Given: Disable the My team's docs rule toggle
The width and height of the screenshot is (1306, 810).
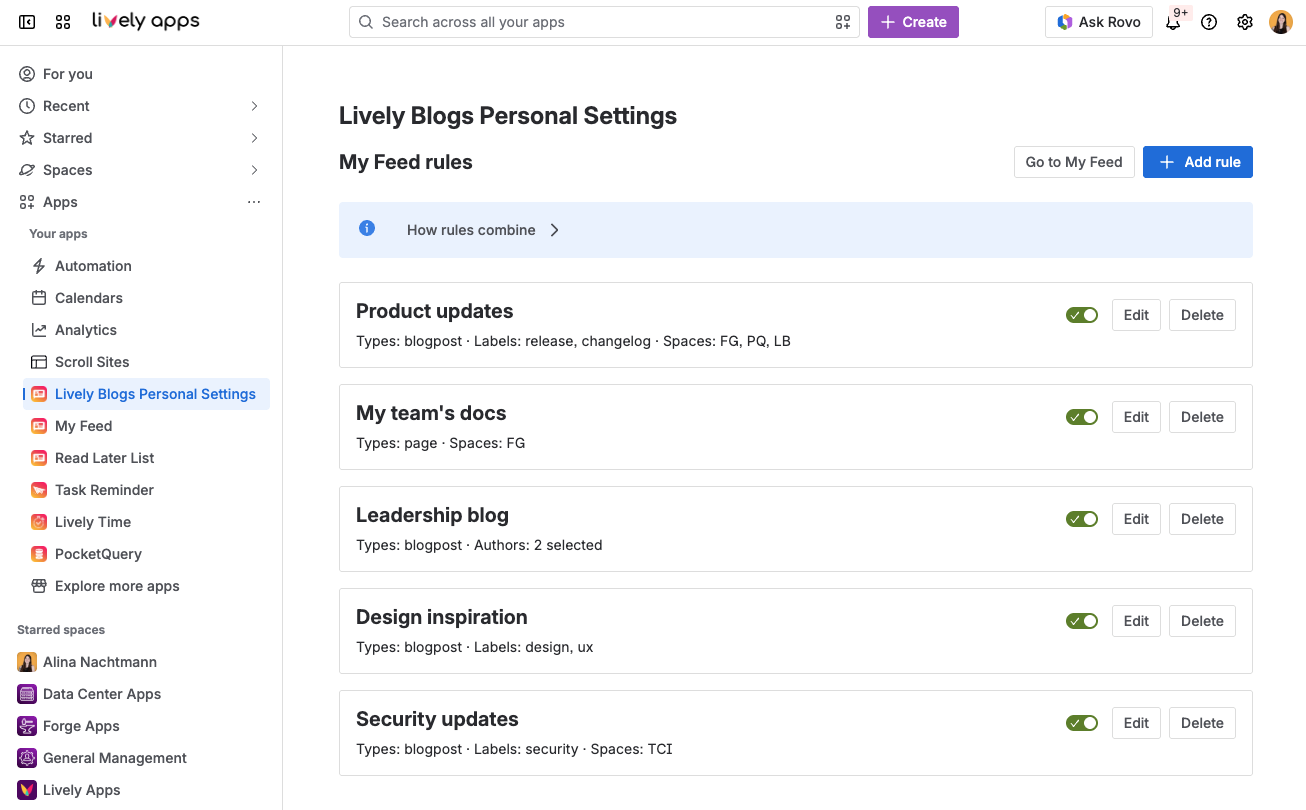Looking at the screenshot, I should point(1082,417).
